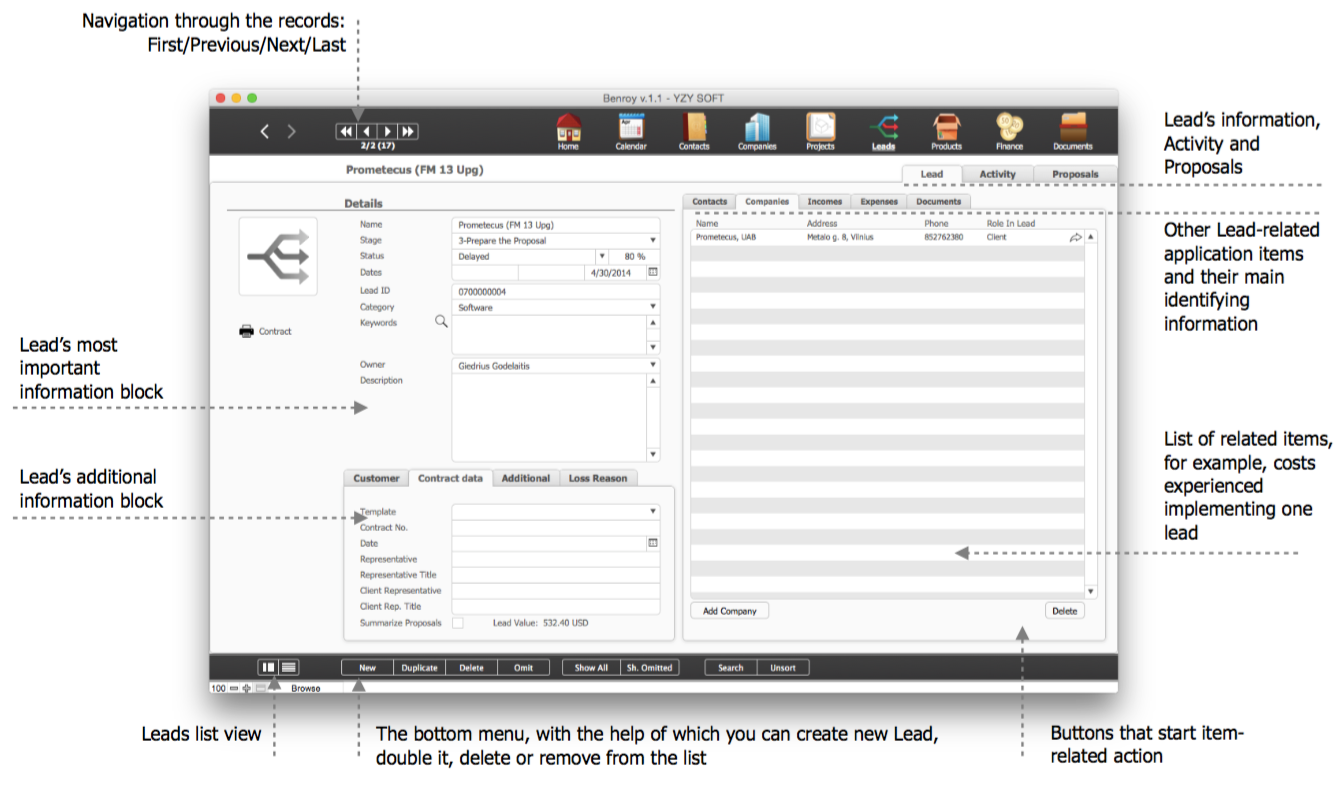Switch to the leads list view toggle

click(289, 667)
